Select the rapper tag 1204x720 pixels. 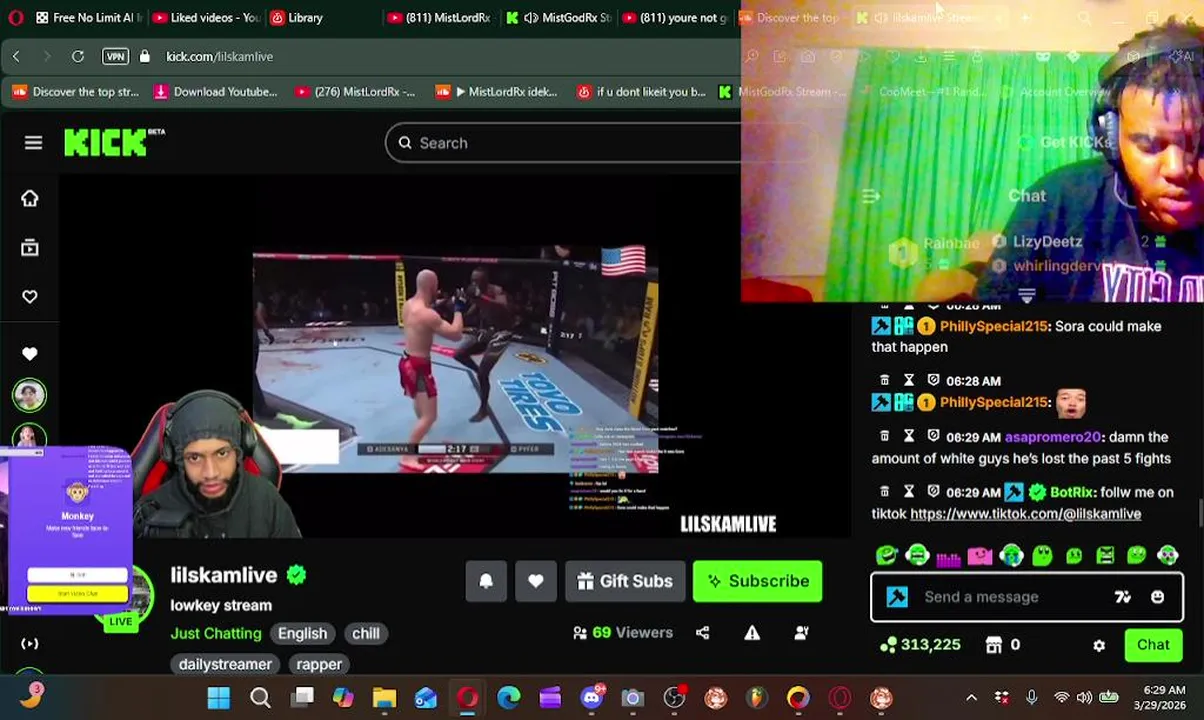pos(319,664)
